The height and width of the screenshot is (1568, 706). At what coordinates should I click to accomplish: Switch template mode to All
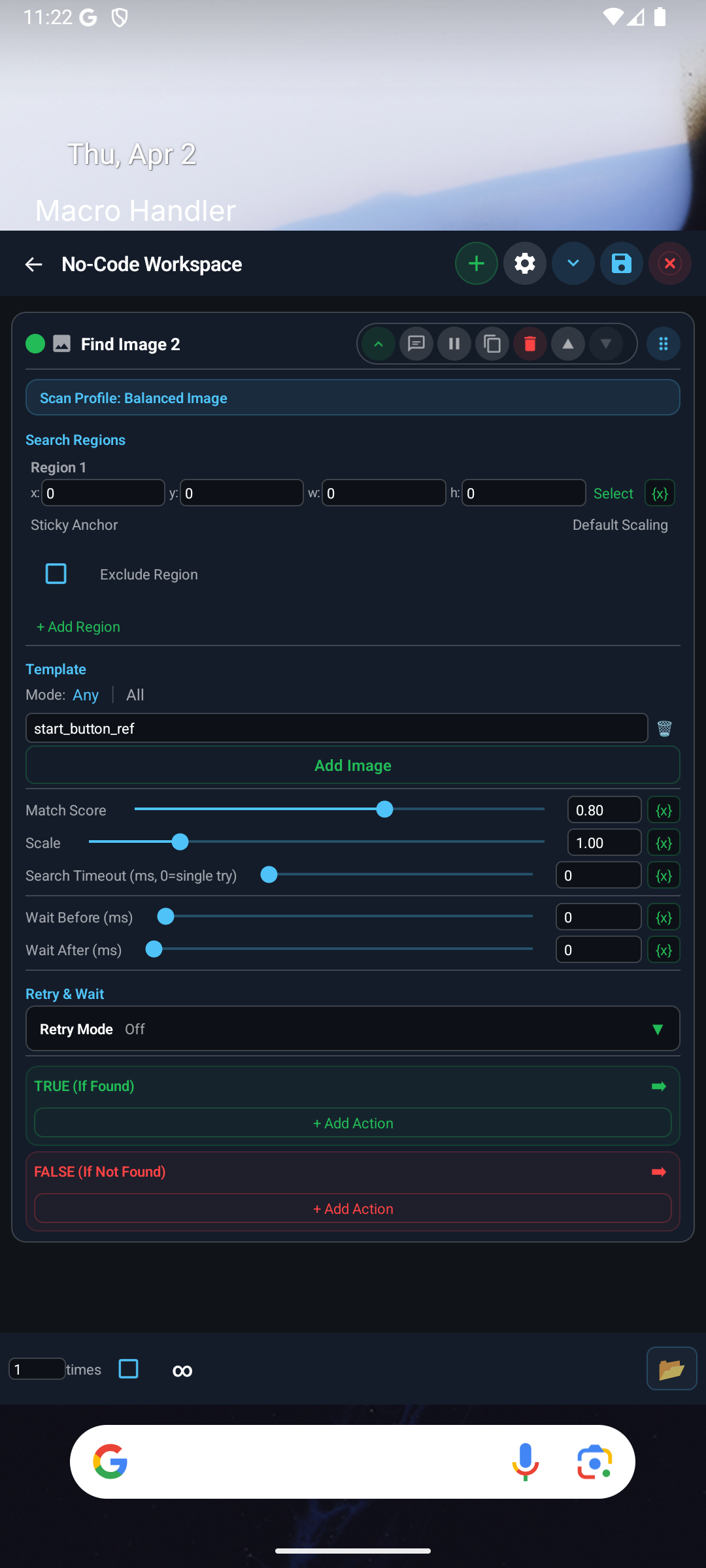[x=135, y=694]
